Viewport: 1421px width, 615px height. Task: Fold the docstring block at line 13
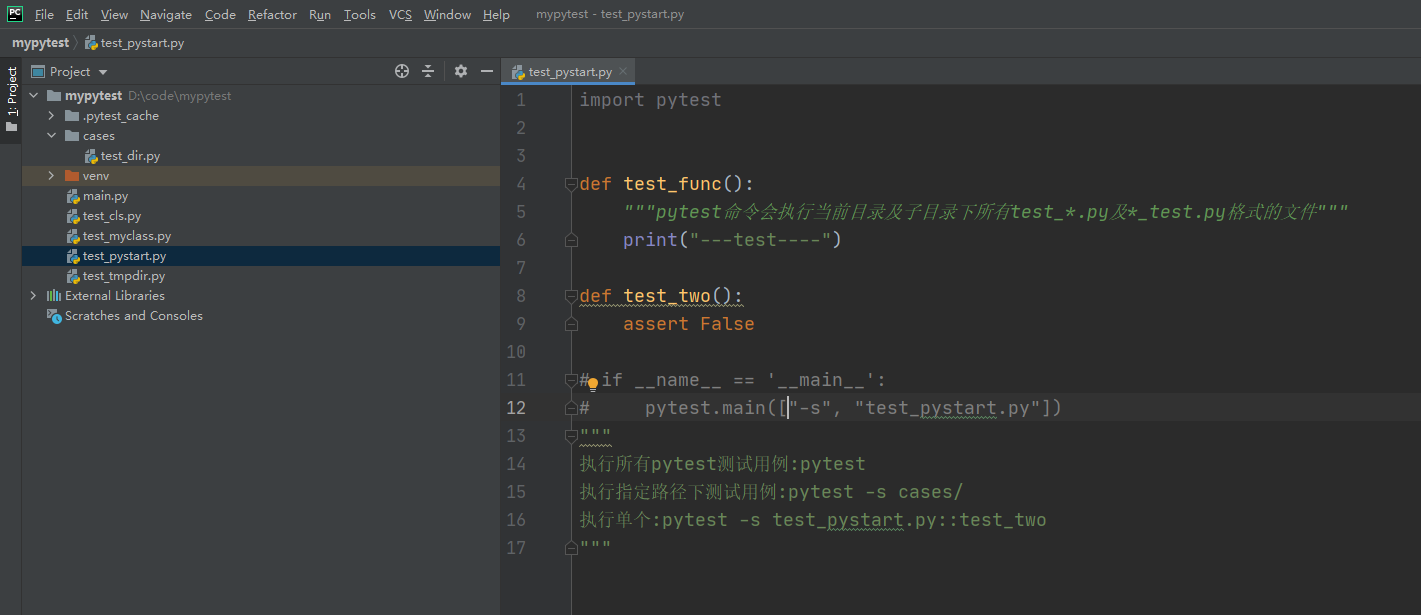(571, 436)
